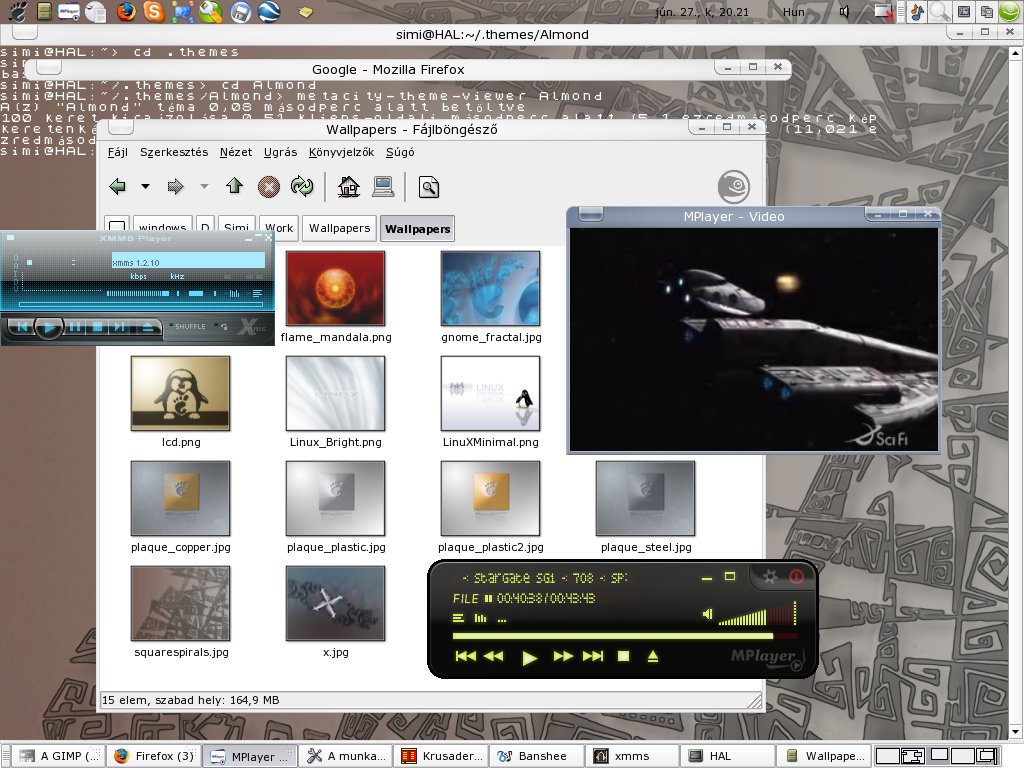
Task: Click the bold Wallpapers path button
Action: [417, 229]
